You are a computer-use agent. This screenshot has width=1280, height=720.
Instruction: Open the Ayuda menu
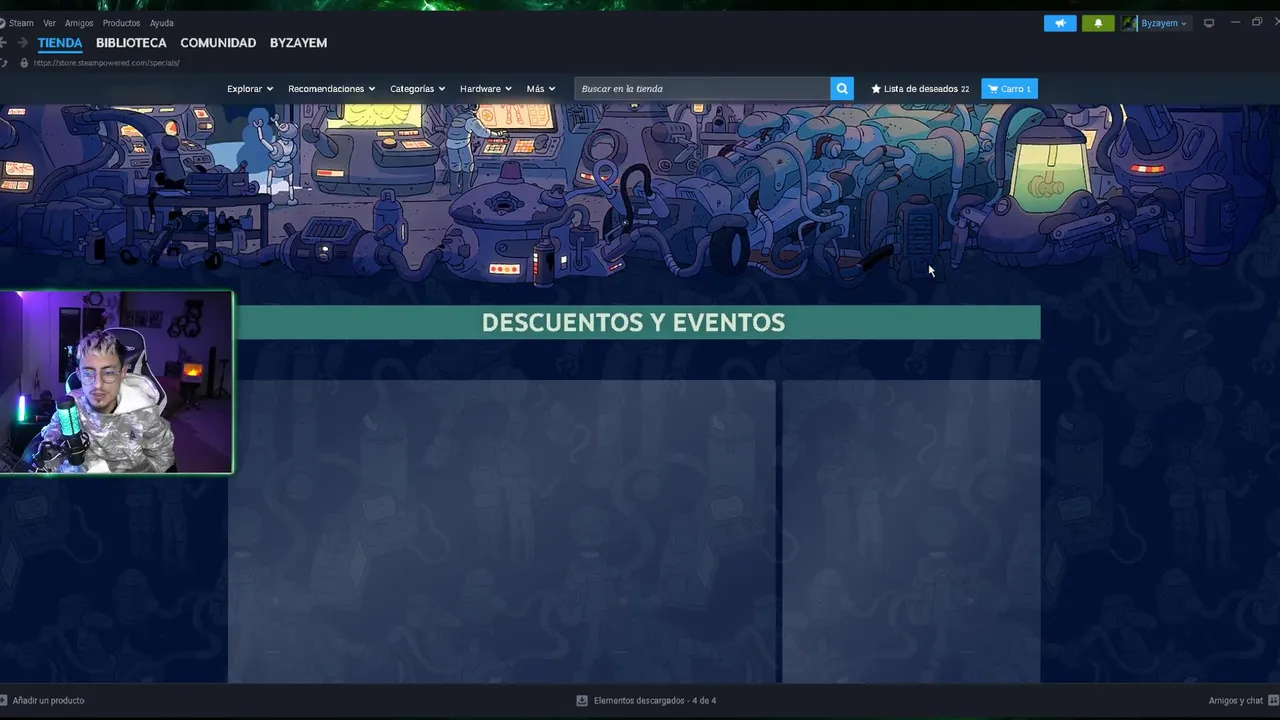(161, 23)
